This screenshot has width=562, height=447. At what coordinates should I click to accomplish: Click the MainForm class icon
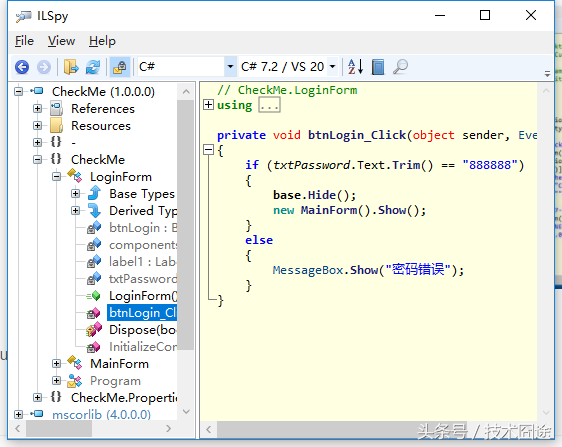click(75, 363)
